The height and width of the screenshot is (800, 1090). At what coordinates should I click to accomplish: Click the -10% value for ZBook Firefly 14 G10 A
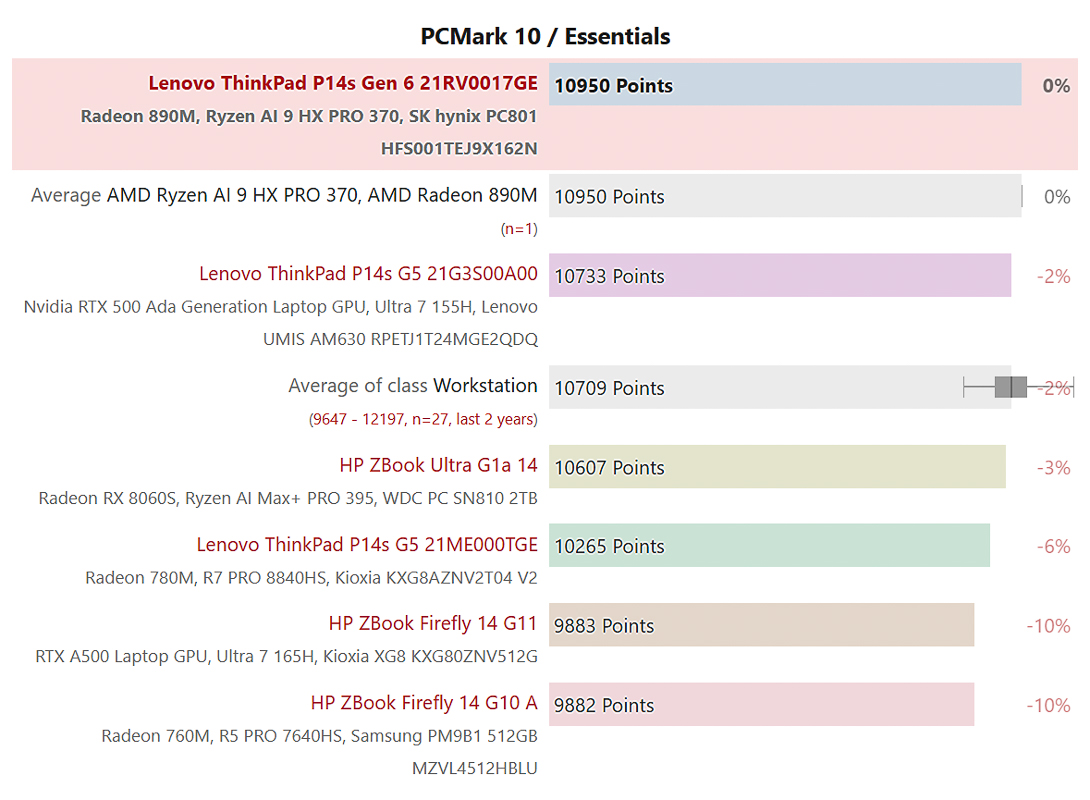(x=1048, y=705)
